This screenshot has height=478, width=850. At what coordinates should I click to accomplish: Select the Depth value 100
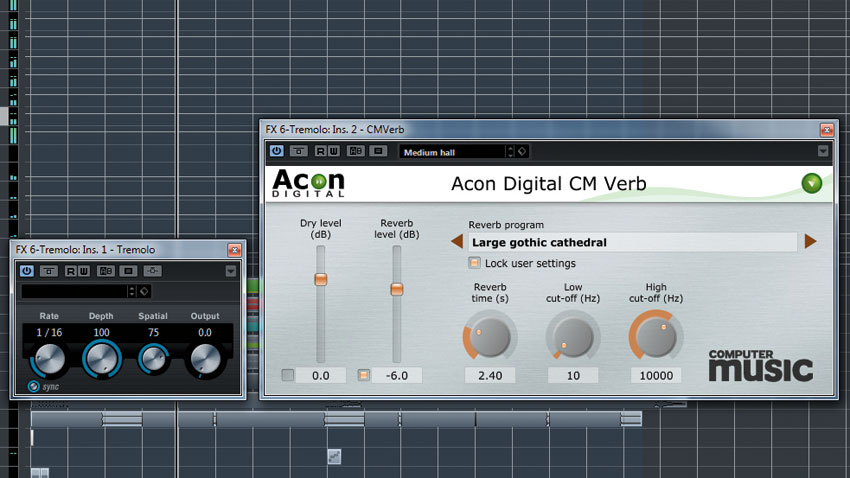(101, 332)
